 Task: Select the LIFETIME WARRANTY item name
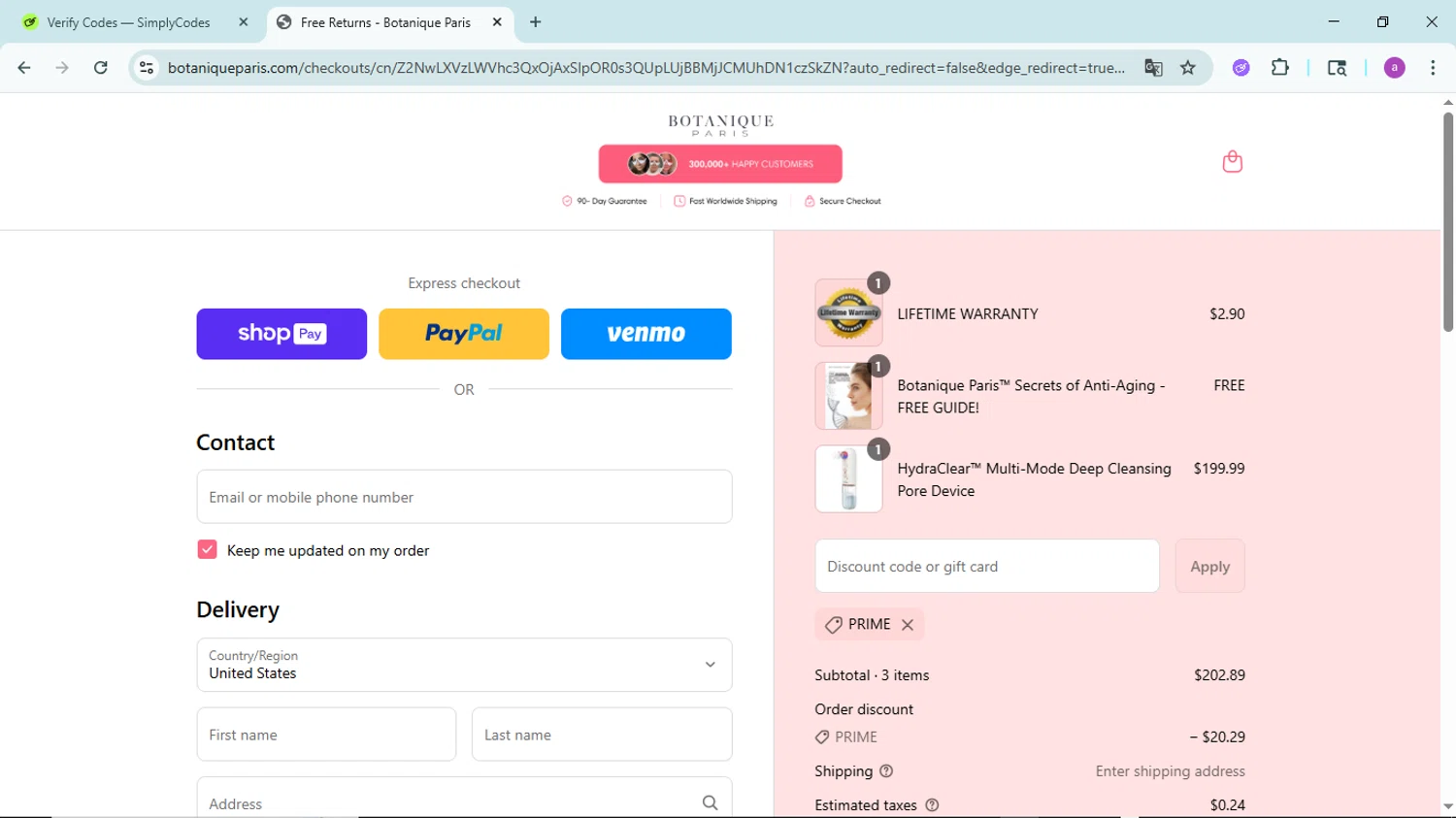[968, 313]
